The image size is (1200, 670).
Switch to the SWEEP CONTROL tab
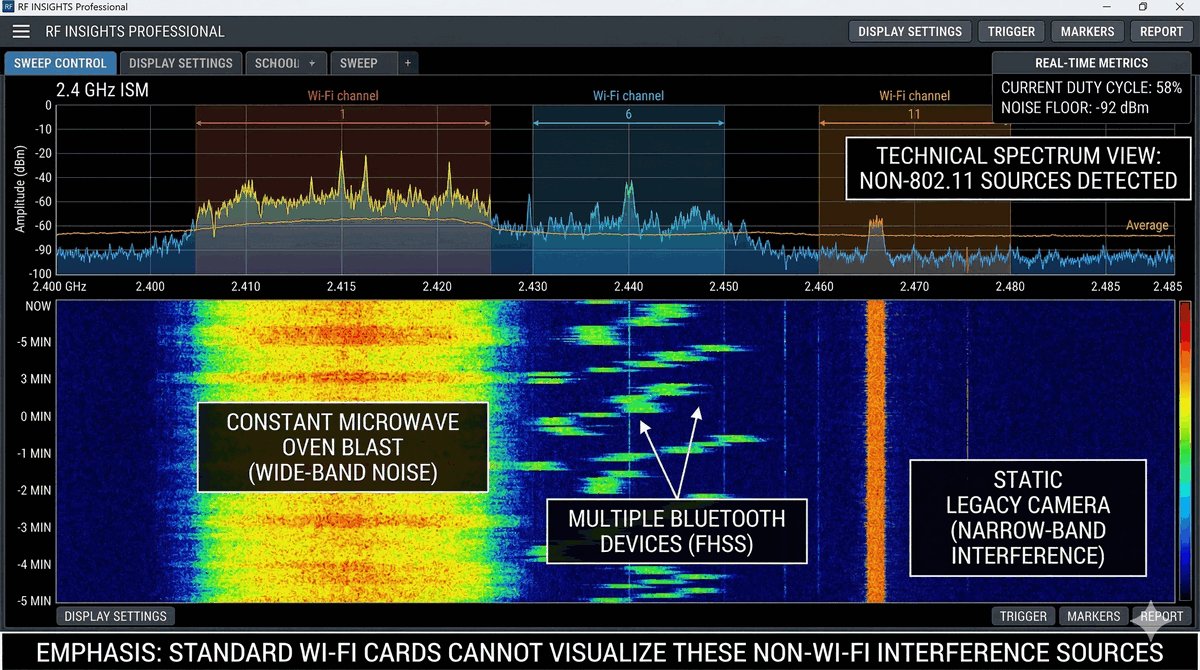[60, 63]
